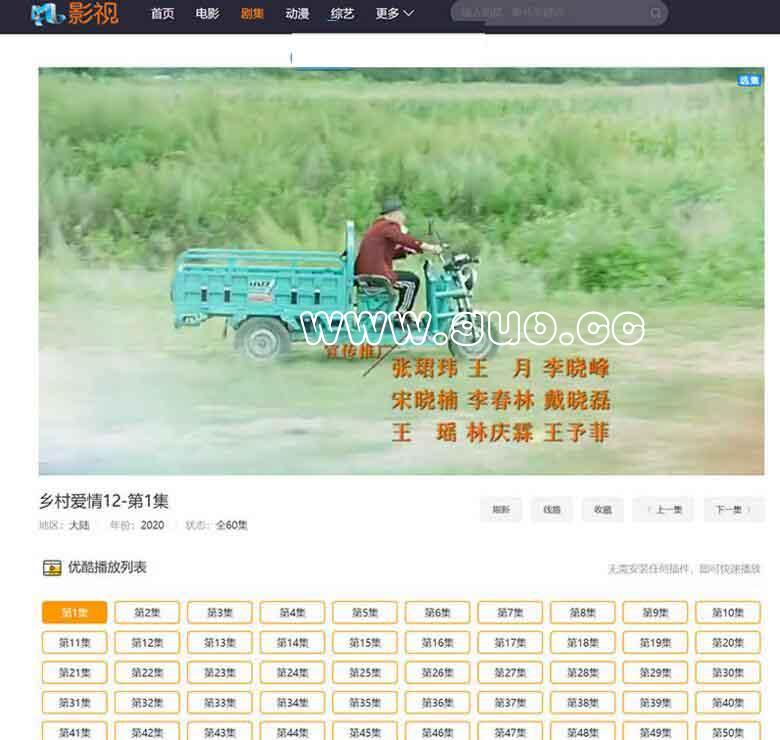Click the 优酷播放列表 playlist icon
Screen dimensions: 780x740
[52, 567]
